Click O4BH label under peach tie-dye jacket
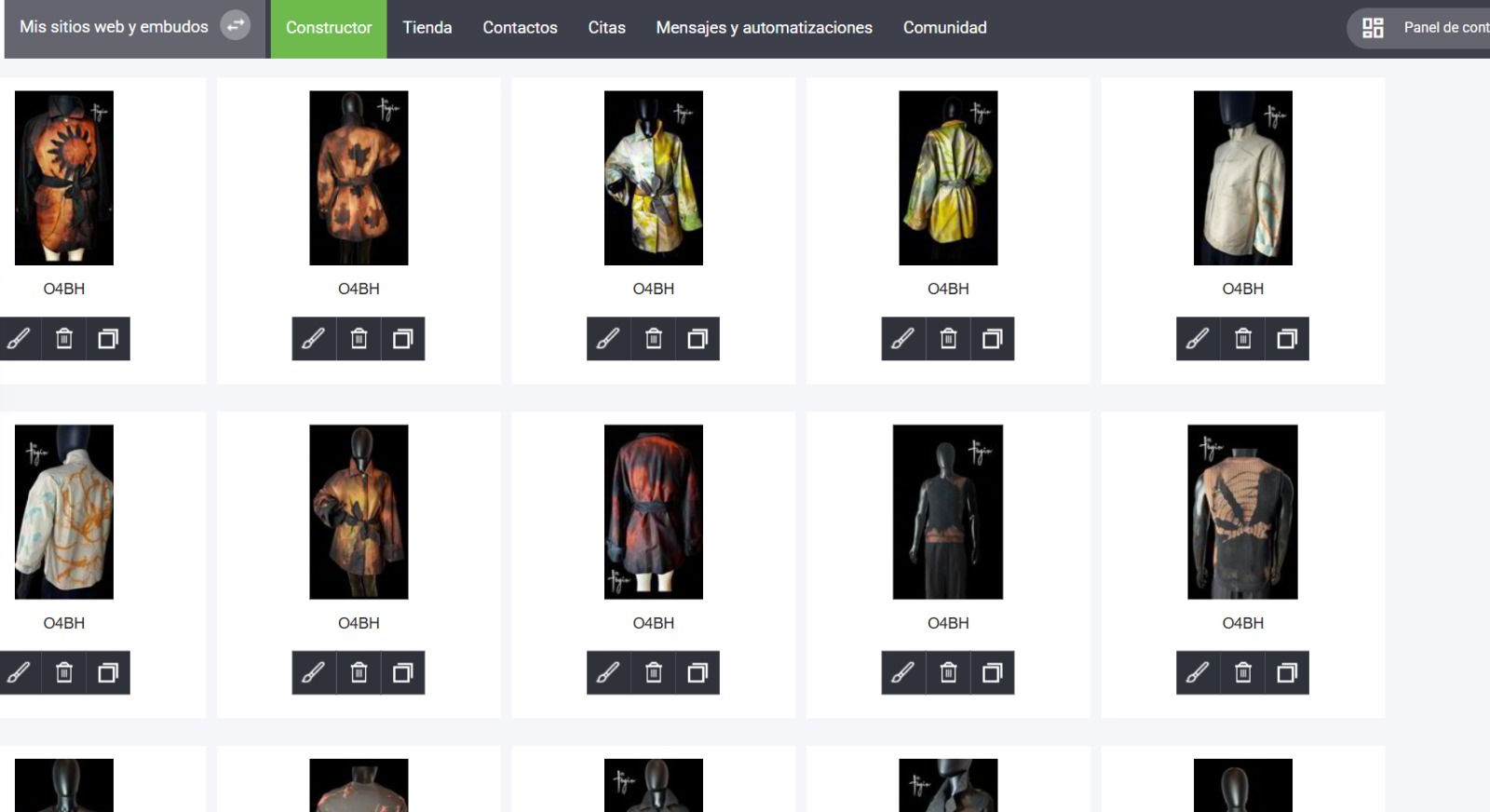 1243,623
